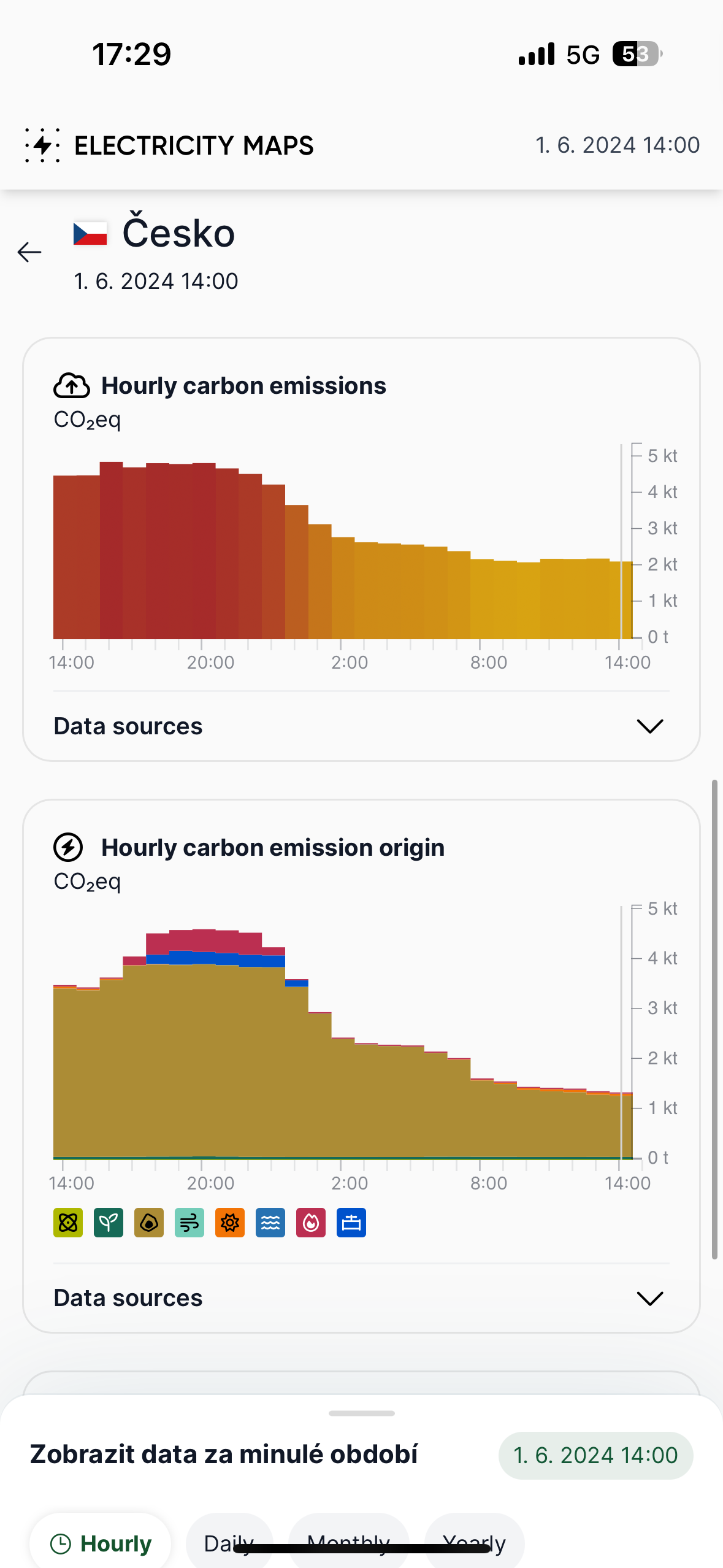Tap the Electricity Maps lightning logo
The height and width of the screenshot is (1568, 723).
(42, 145)
